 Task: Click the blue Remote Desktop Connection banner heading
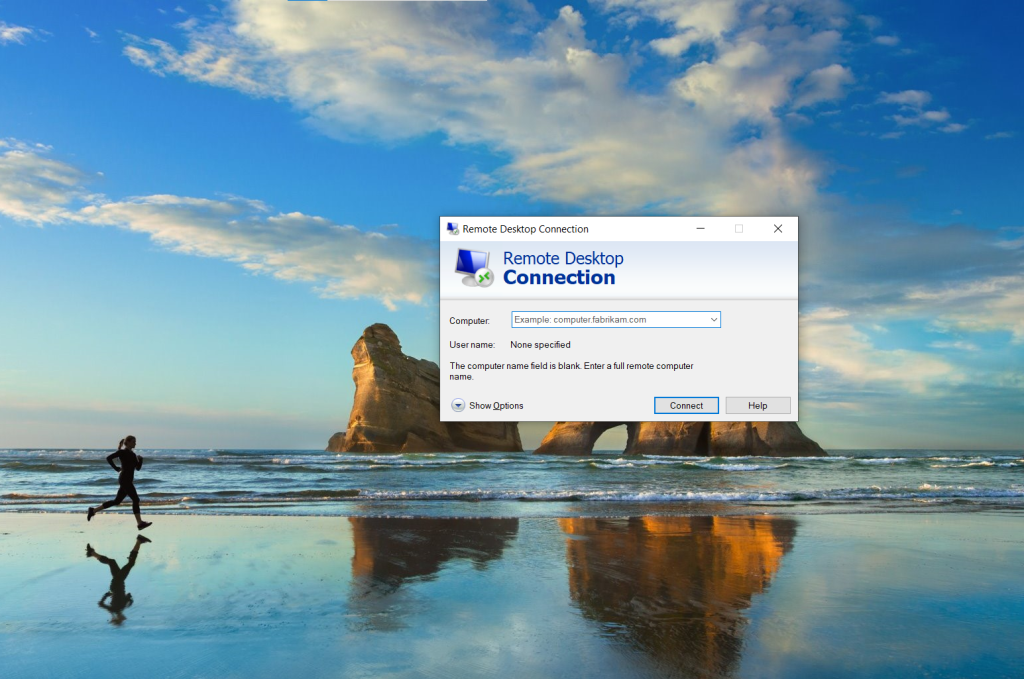click(x=562, y=268)
